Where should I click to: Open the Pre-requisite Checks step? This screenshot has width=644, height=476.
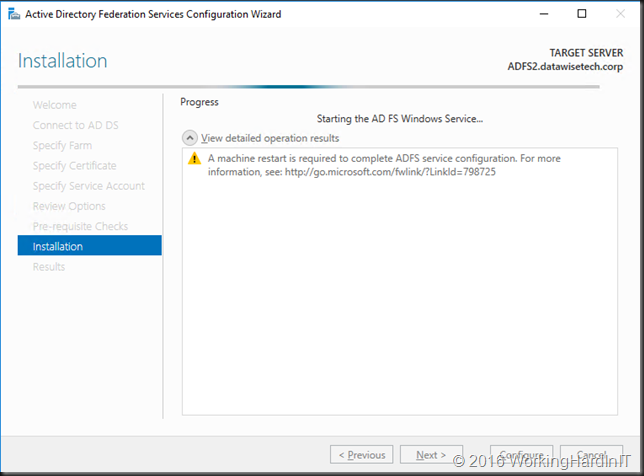tap(80, 226)
